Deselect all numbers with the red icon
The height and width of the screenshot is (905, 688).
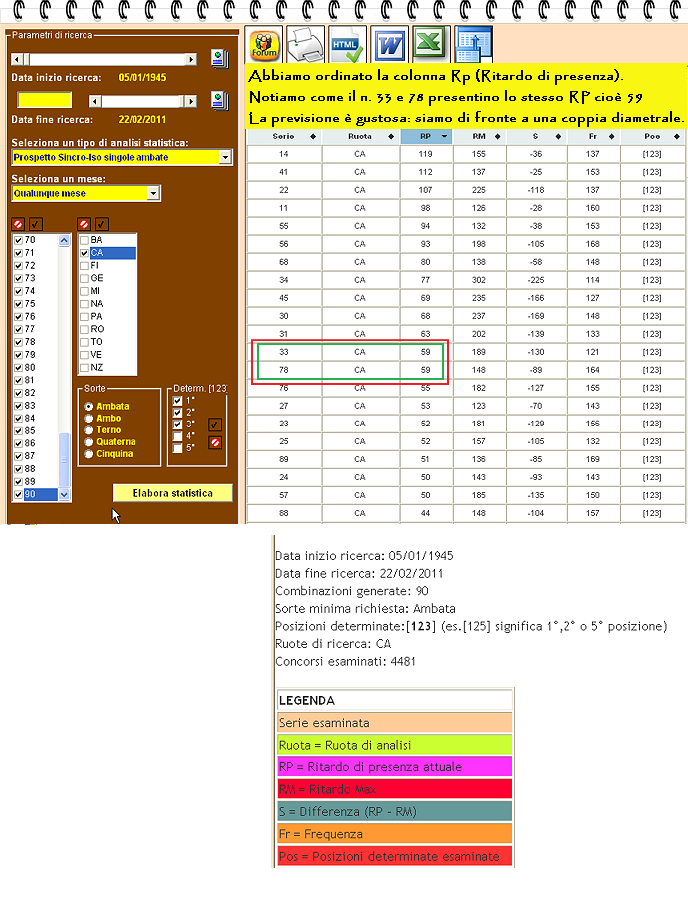click(x=18, y=224)
